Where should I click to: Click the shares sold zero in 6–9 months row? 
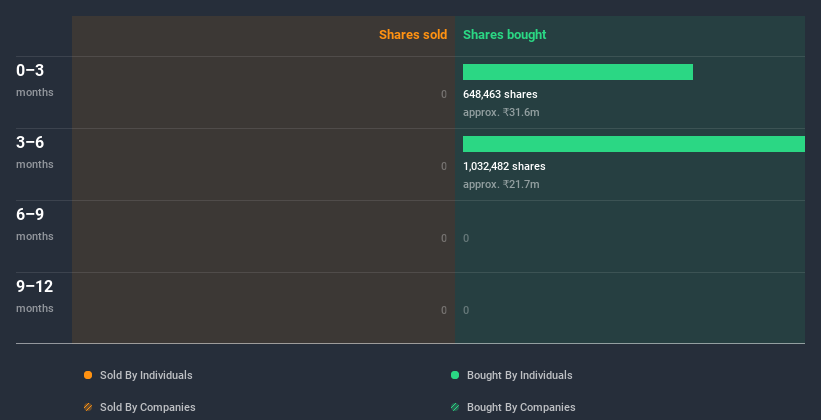click(x=444, y=238)
